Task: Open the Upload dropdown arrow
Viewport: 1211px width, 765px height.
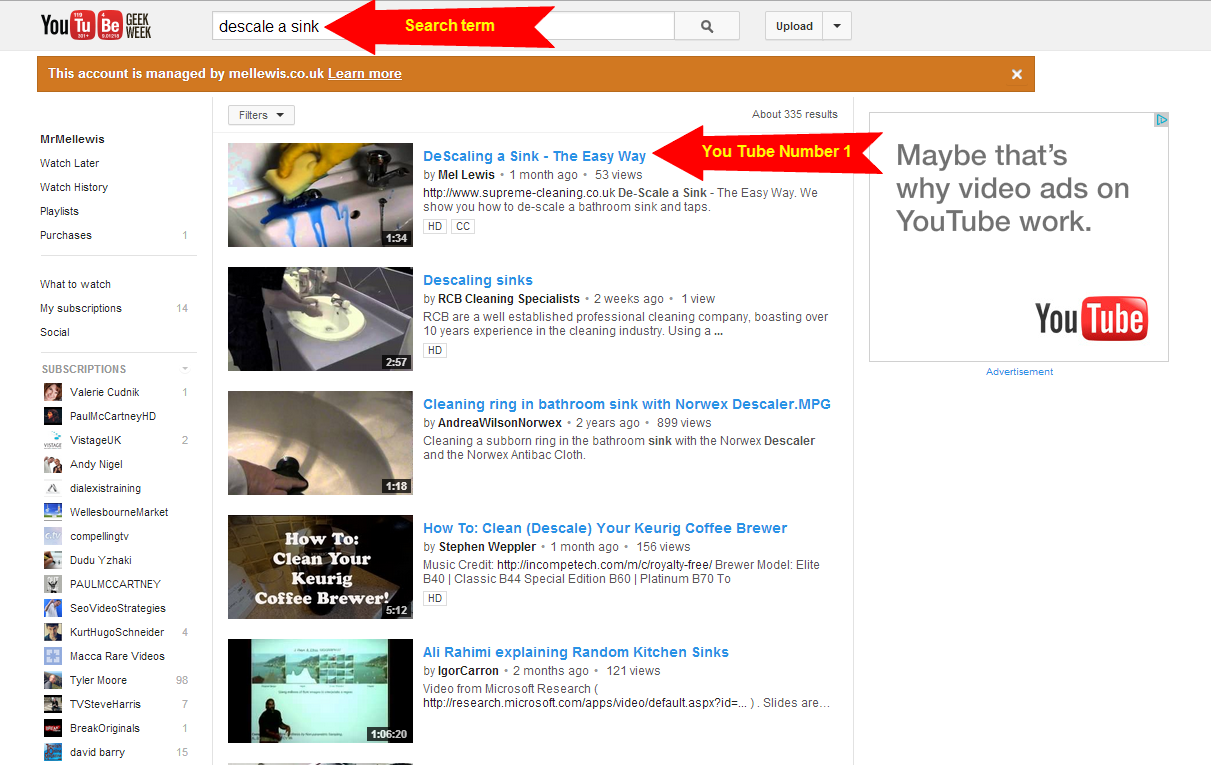Action: (837, 26)
